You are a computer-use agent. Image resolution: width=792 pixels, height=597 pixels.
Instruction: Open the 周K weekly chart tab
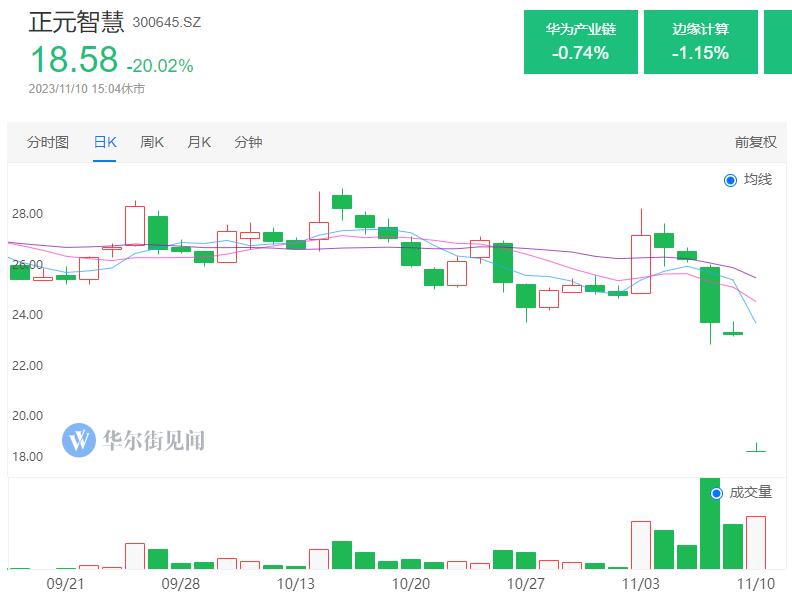(x=152, y=142)
